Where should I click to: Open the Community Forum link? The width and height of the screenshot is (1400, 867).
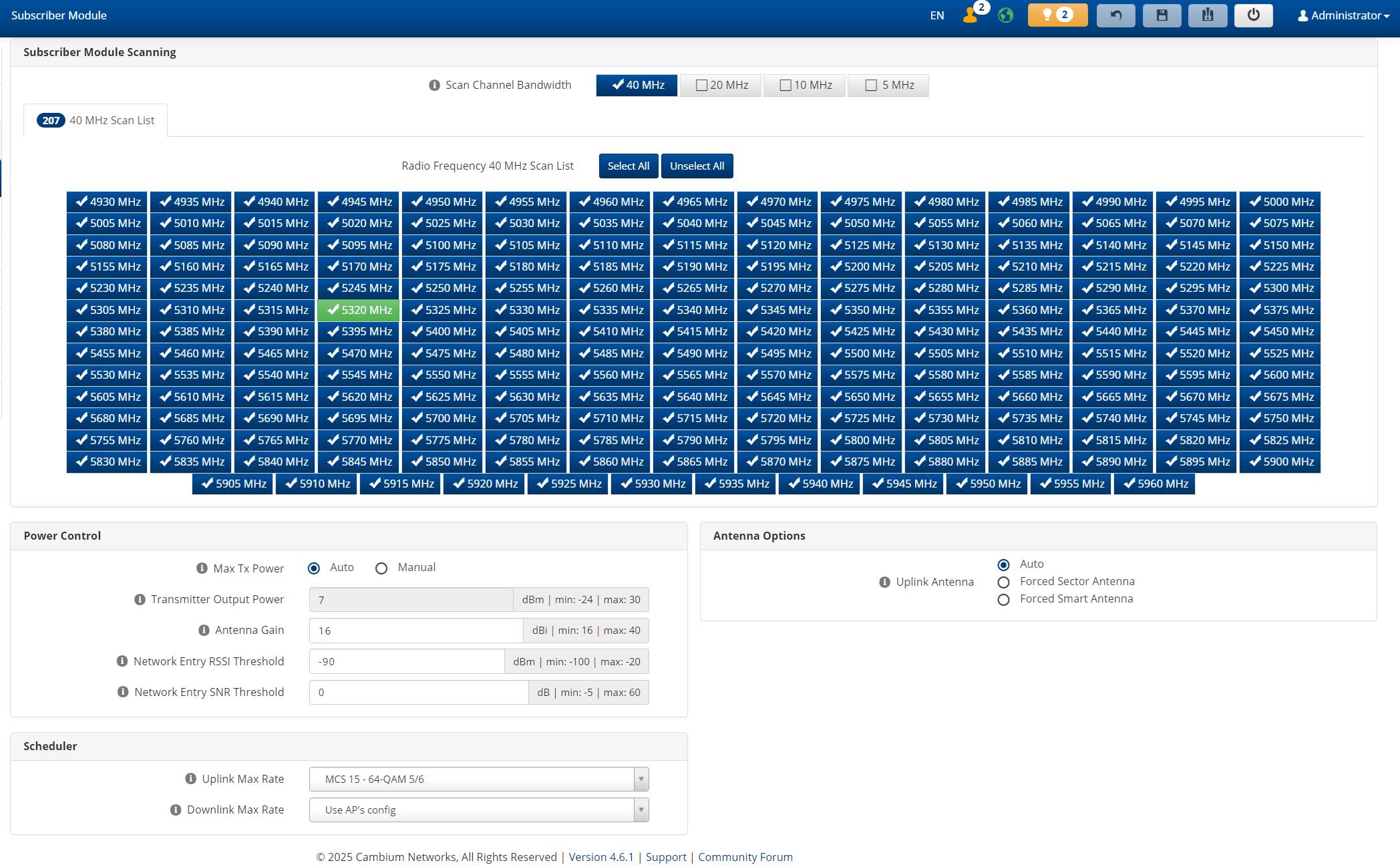point(745,857)
